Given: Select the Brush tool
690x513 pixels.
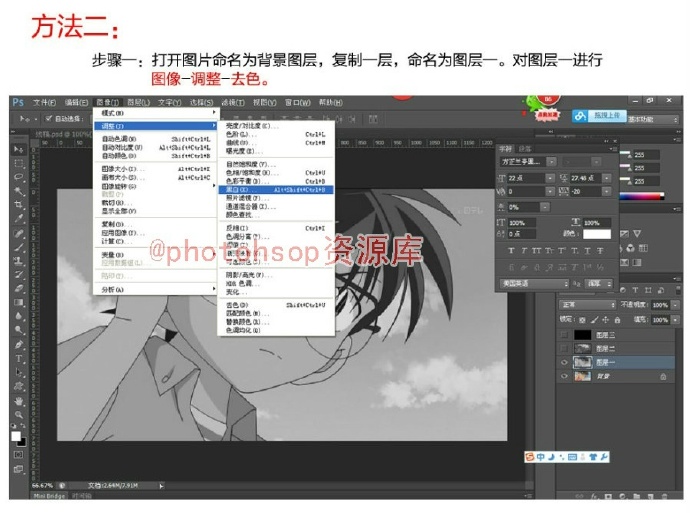Looking at the screenshot, I should pyautogui.click(x=18, y=247).
